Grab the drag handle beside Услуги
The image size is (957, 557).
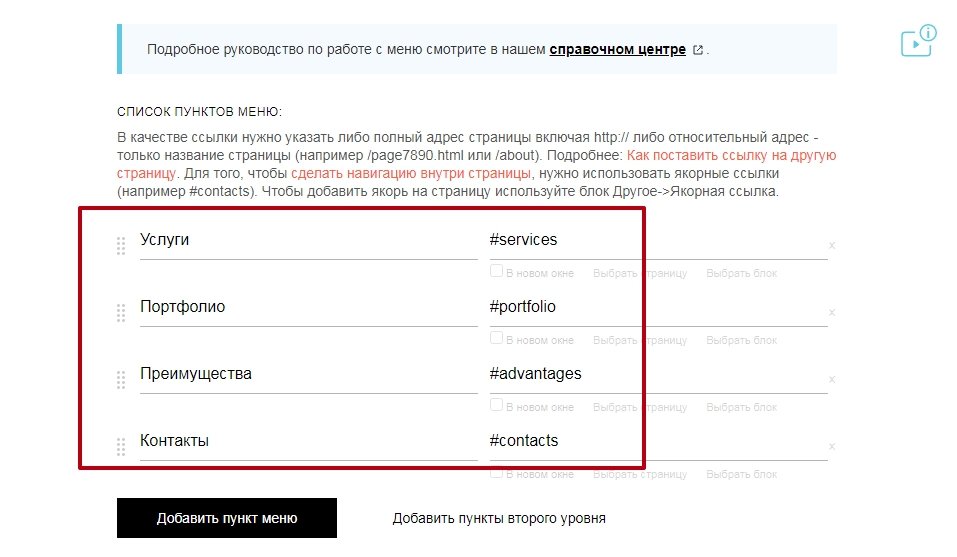pyautogui.click(x=121, y=245)
